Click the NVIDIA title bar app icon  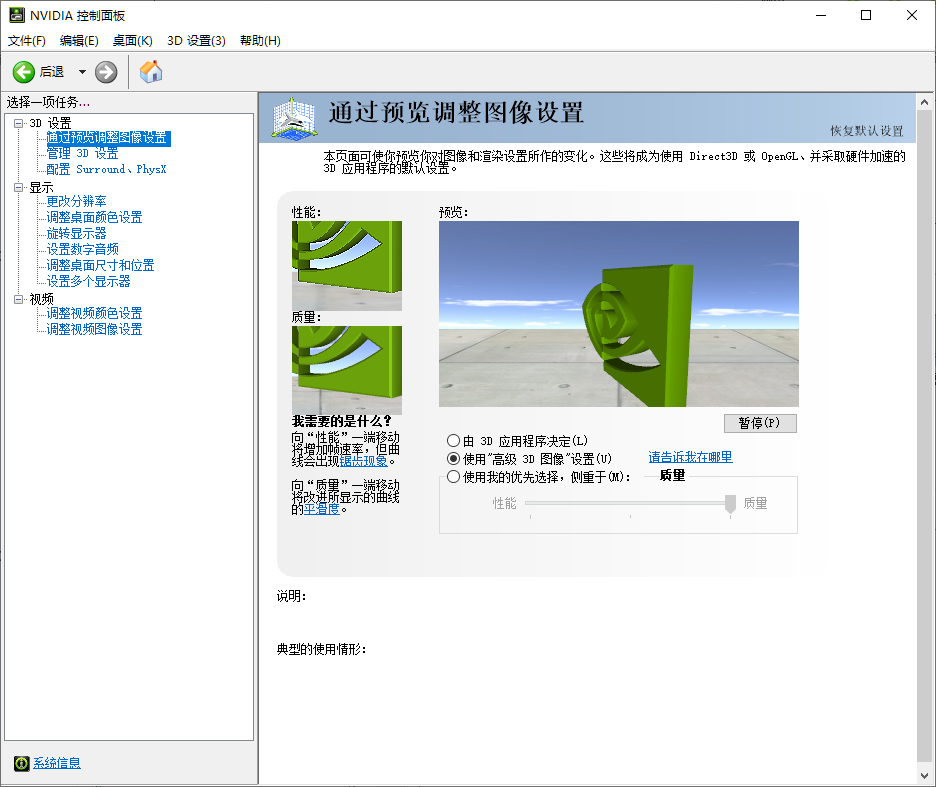click(17, 16)
